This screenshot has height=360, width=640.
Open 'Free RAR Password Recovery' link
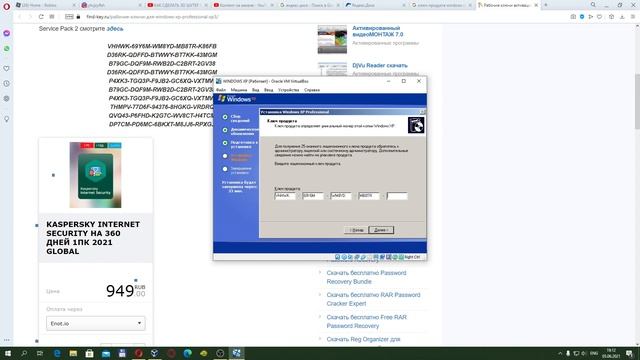[367, 321]
